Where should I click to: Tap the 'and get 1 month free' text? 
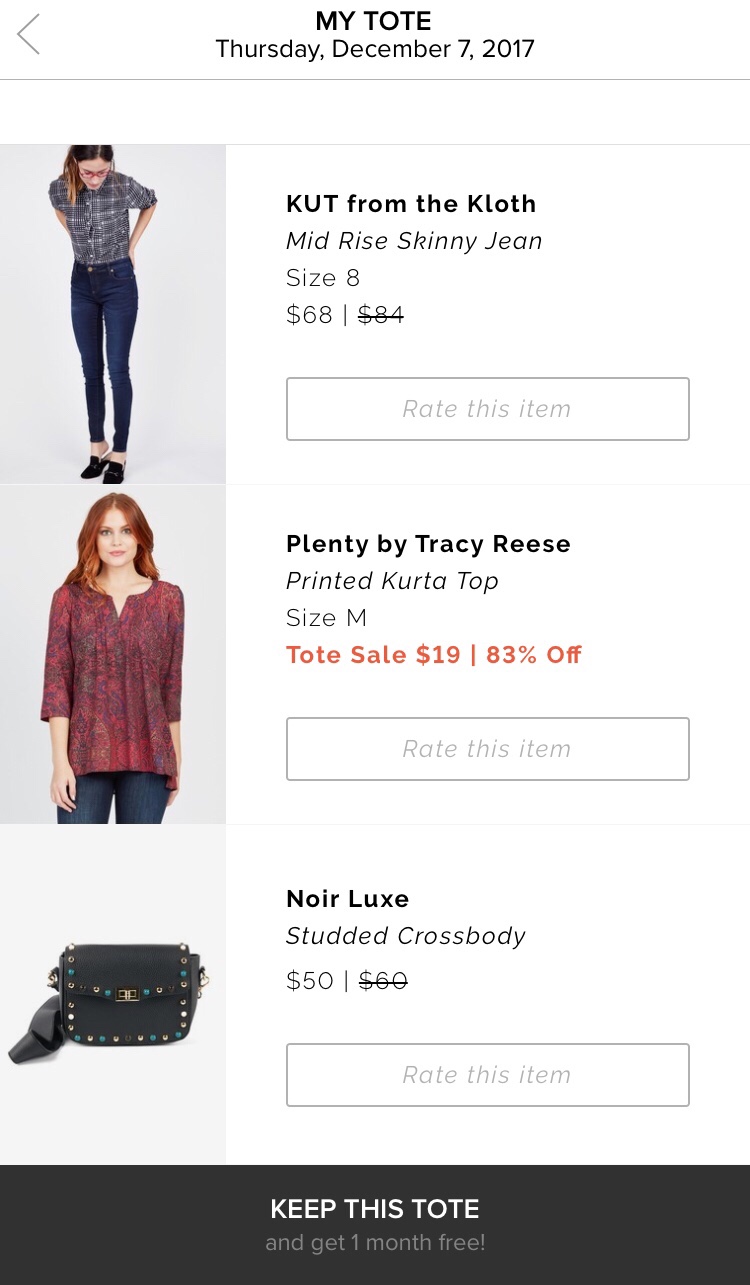coord(375,1243)
